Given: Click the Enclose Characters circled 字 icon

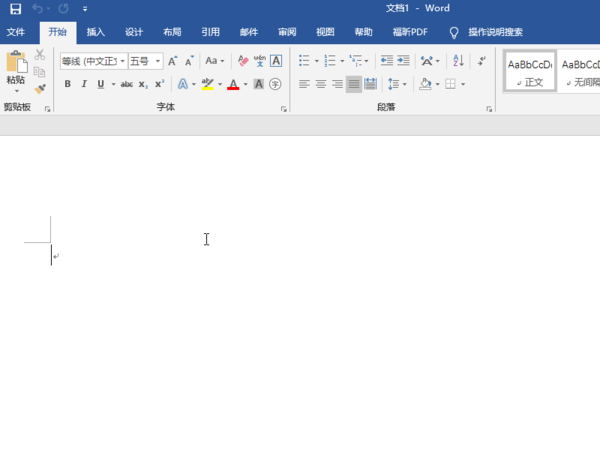Looking at the screenshot, I should [x=275, y=84].
